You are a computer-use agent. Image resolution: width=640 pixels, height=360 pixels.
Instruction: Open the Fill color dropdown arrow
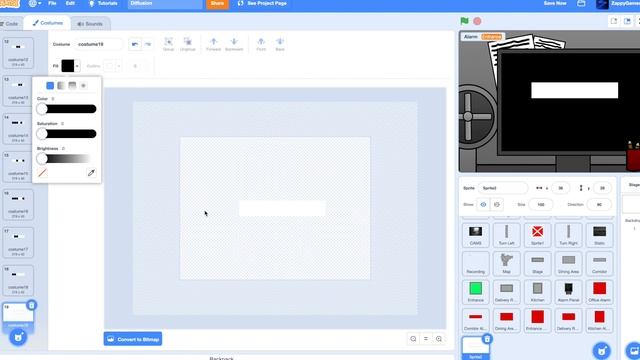tap(77, 66)
